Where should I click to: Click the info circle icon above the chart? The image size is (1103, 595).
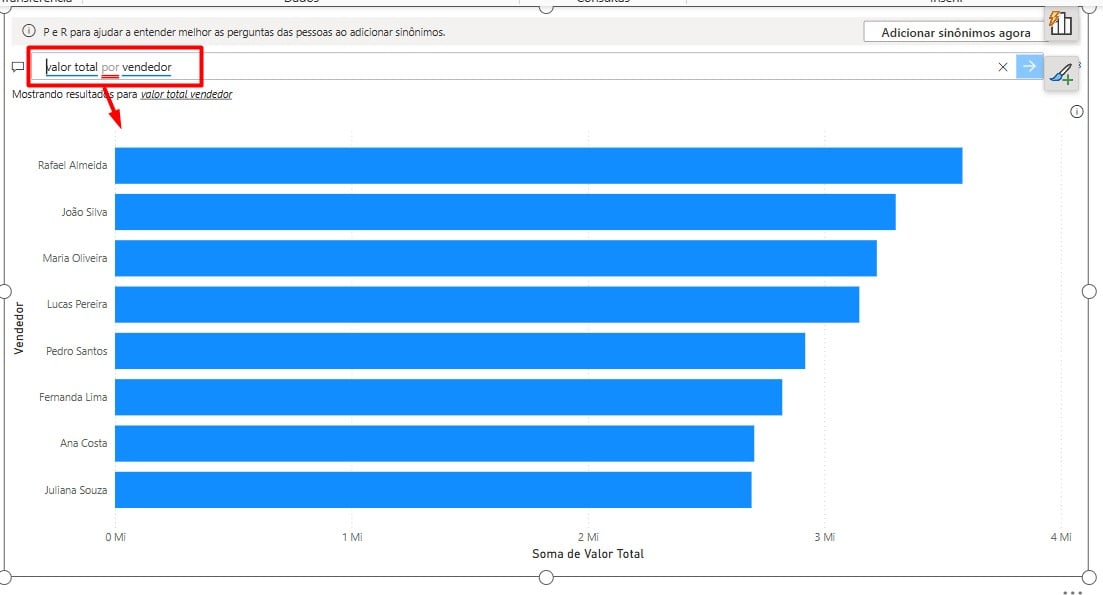(1076, 111)
